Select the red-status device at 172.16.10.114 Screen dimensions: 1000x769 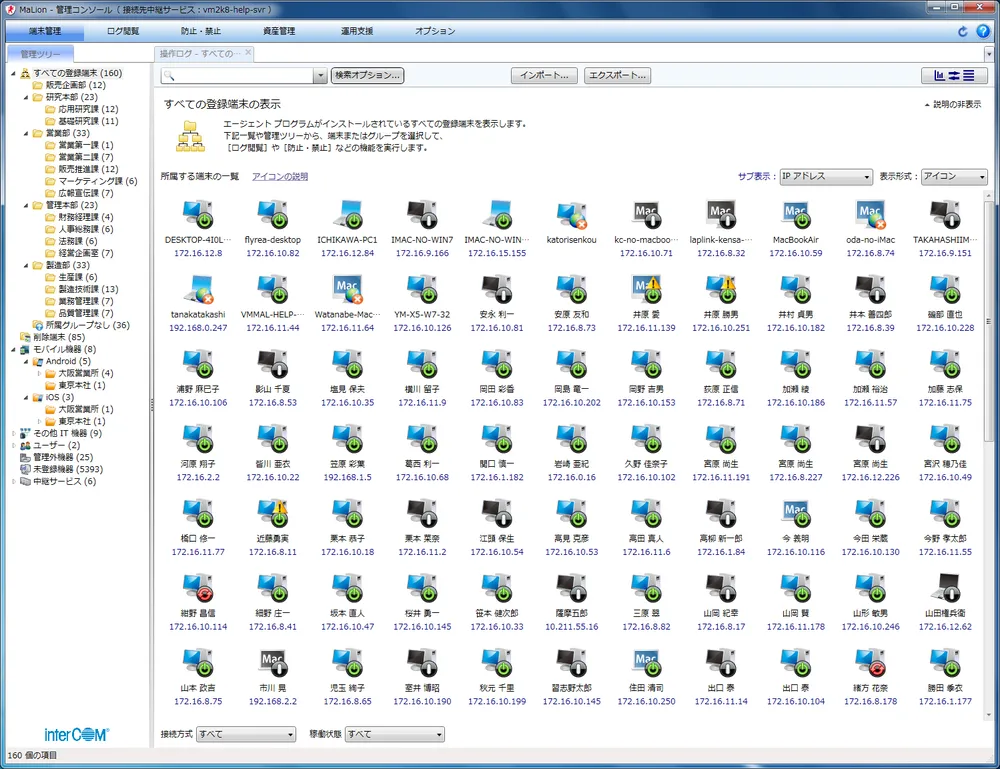(x=198, y=588)
